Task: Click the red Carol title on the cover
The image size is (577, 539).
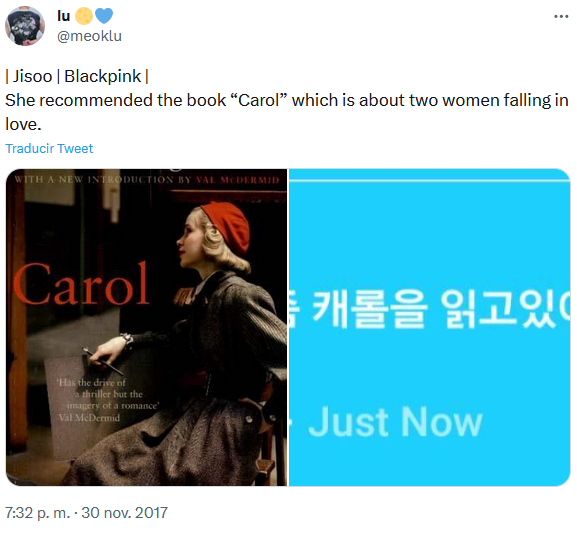Action: tap(81, 285)
